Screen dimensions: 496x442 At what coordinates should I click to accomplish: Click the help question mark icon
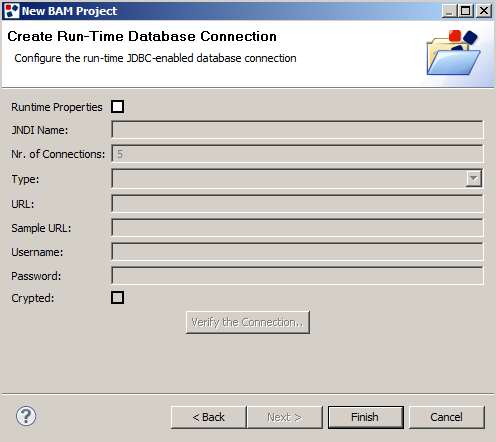coord(26,416)
